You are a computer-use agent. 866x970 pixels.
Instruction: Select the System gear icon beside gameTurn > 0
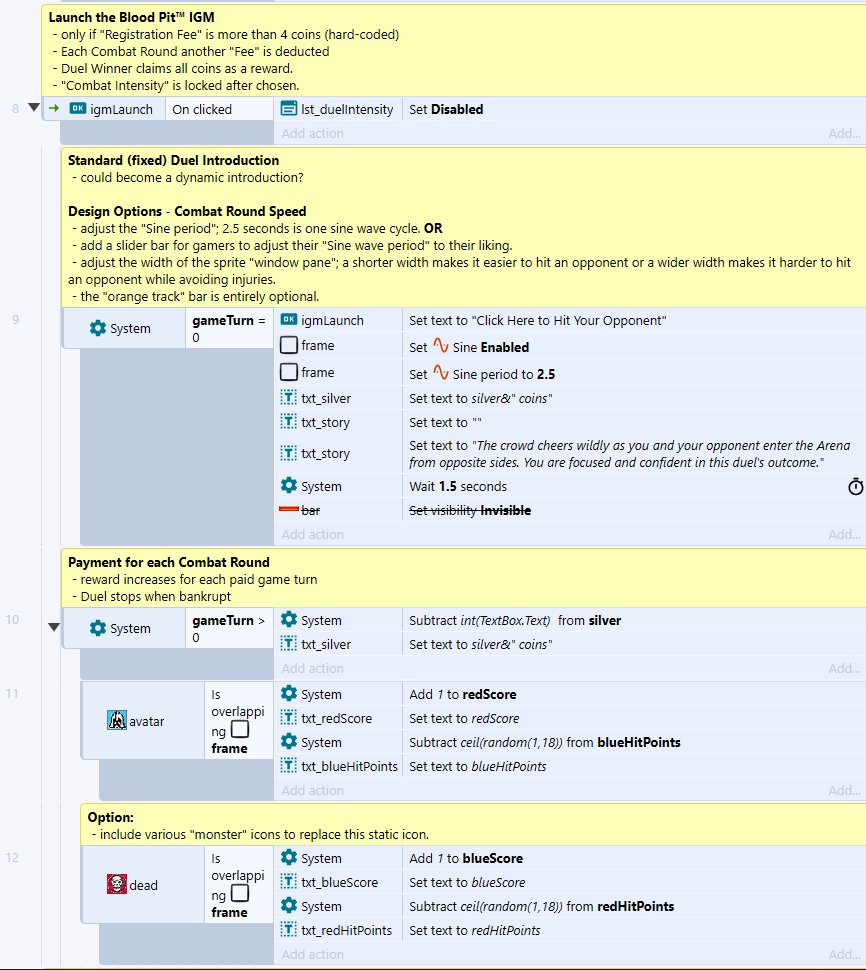coord(98,628)
